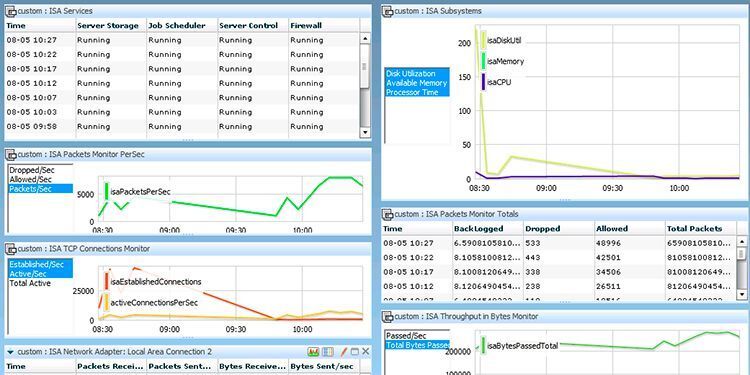Screen dimensions: 750x375
Task: Click the ISA TCP Connections Monitor panel icon
Action: coord(11,249)
